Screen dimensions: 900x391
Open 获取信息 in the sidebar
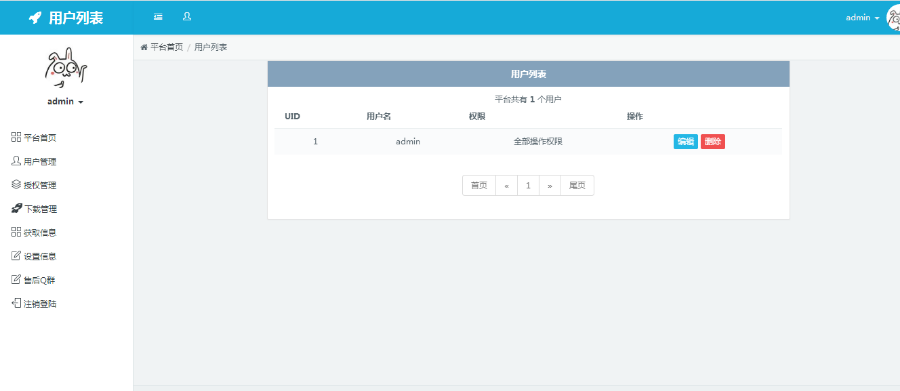[x=34, y=233]
